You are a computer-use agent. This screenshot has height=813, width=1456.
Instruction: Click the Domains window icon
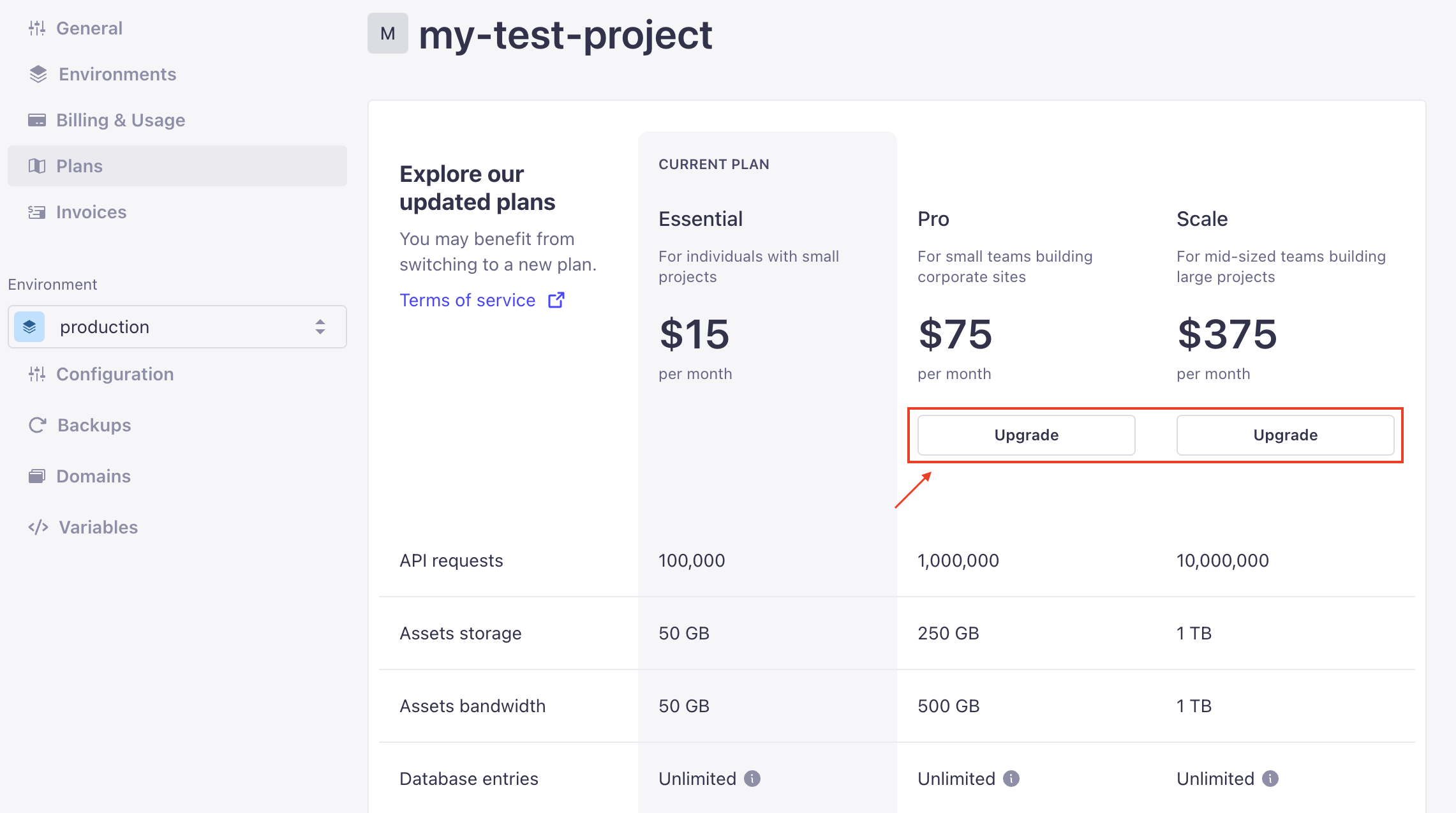coord(37,476)
